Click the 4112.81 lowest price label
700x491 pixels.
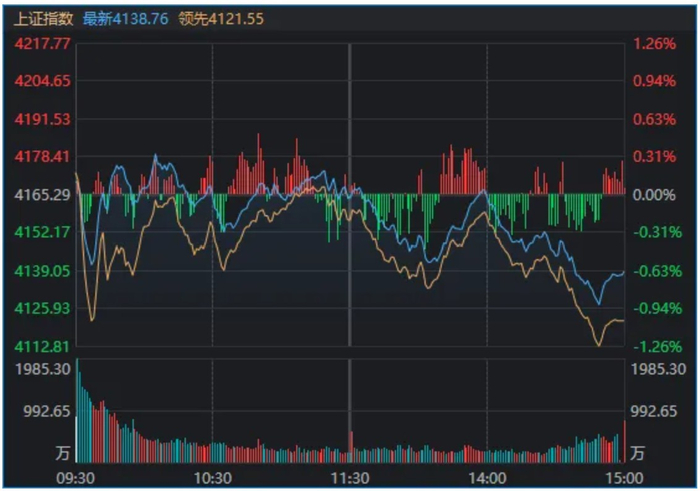(42, 346)
